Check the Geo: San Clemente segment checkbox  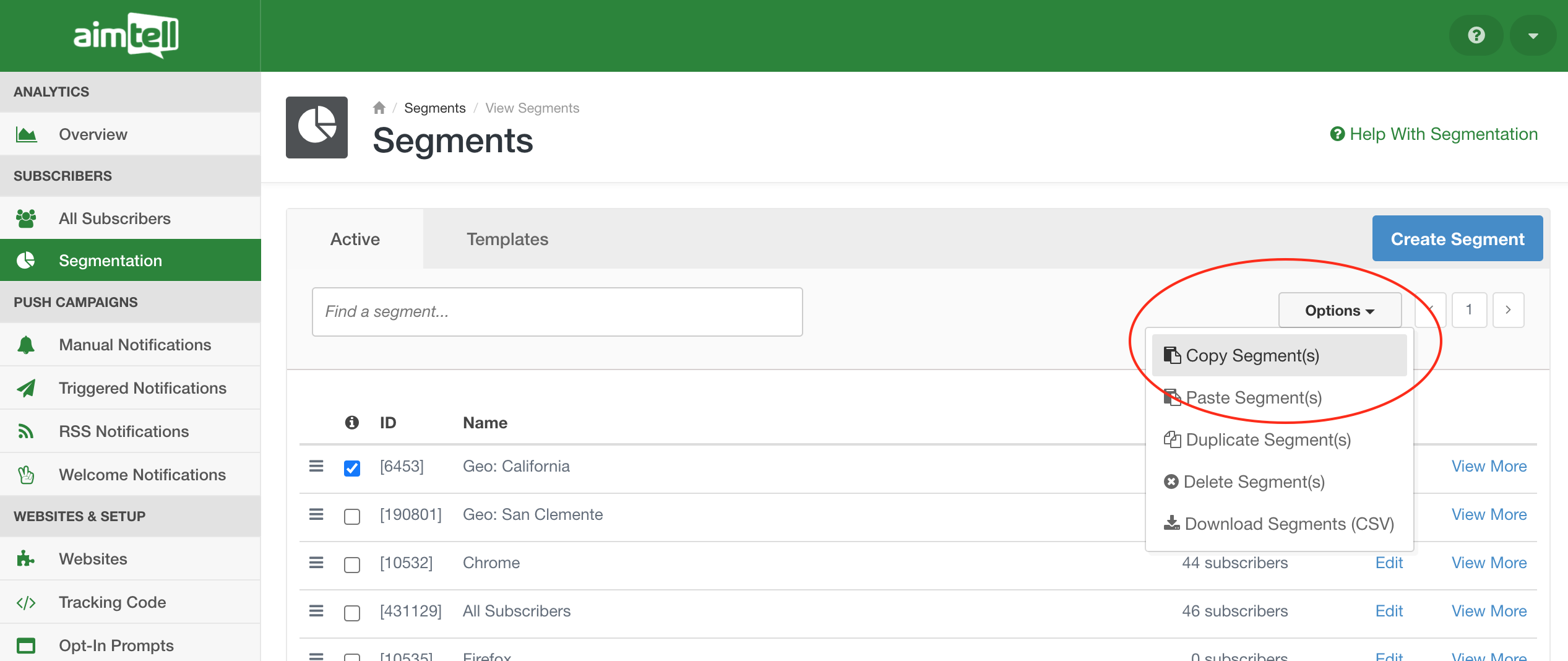click(x=352, y=516)
